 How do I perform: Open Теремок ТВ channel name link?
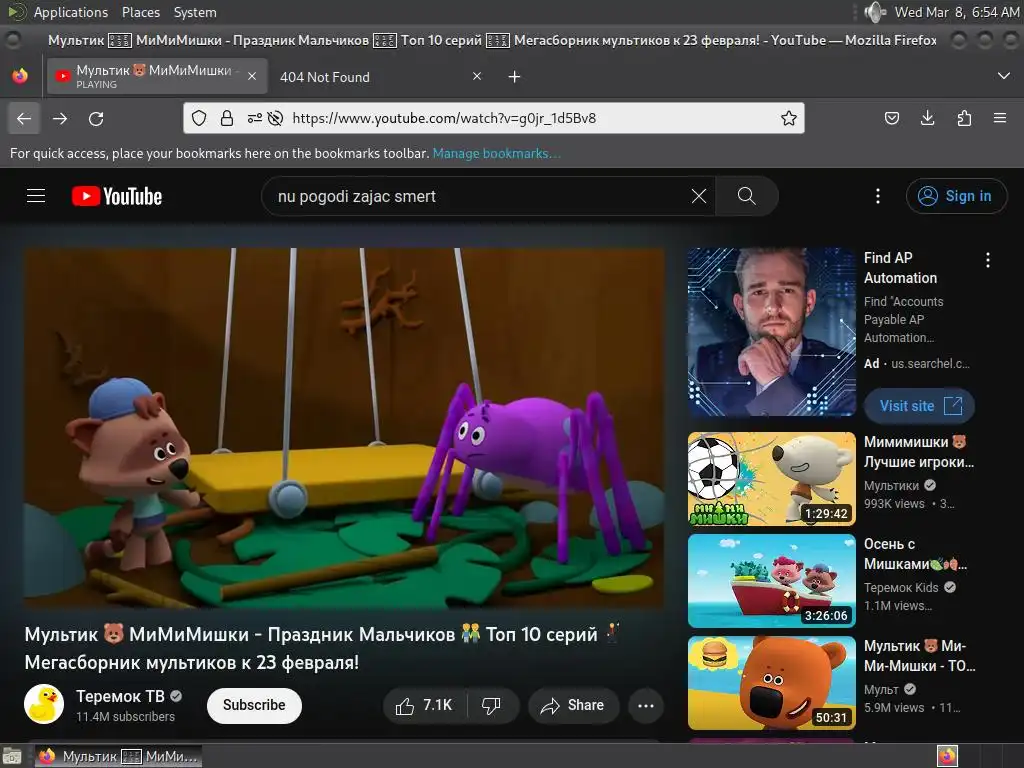coord(120,696)
